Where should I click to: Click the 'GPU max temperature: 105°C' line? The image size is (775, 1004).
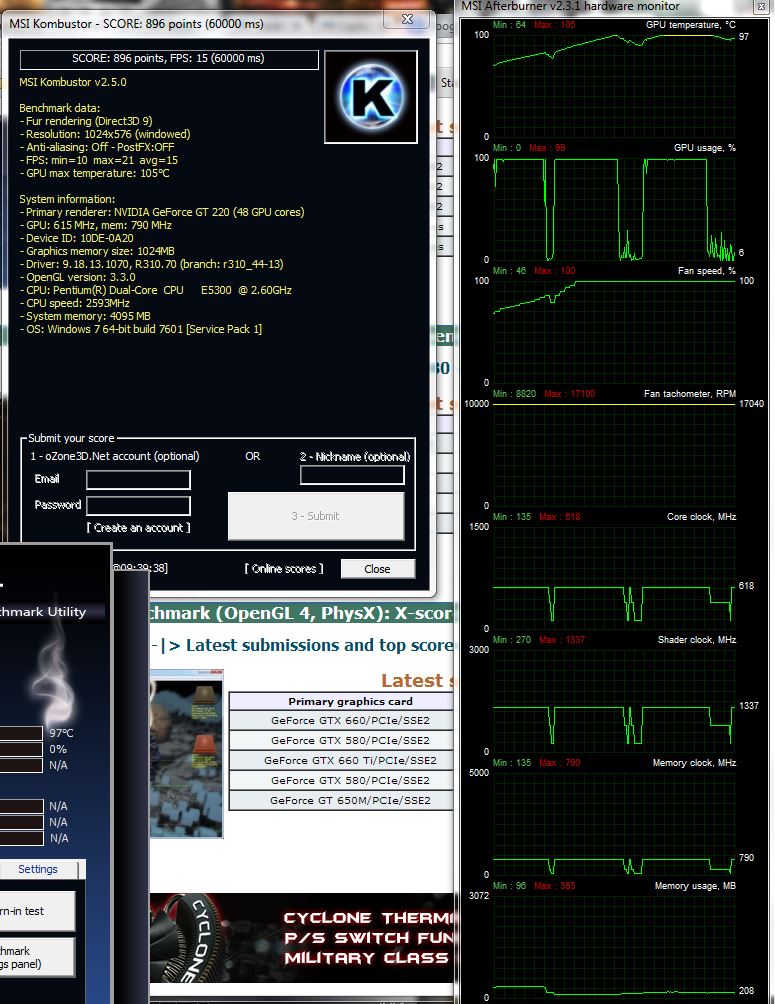[95, 173]
